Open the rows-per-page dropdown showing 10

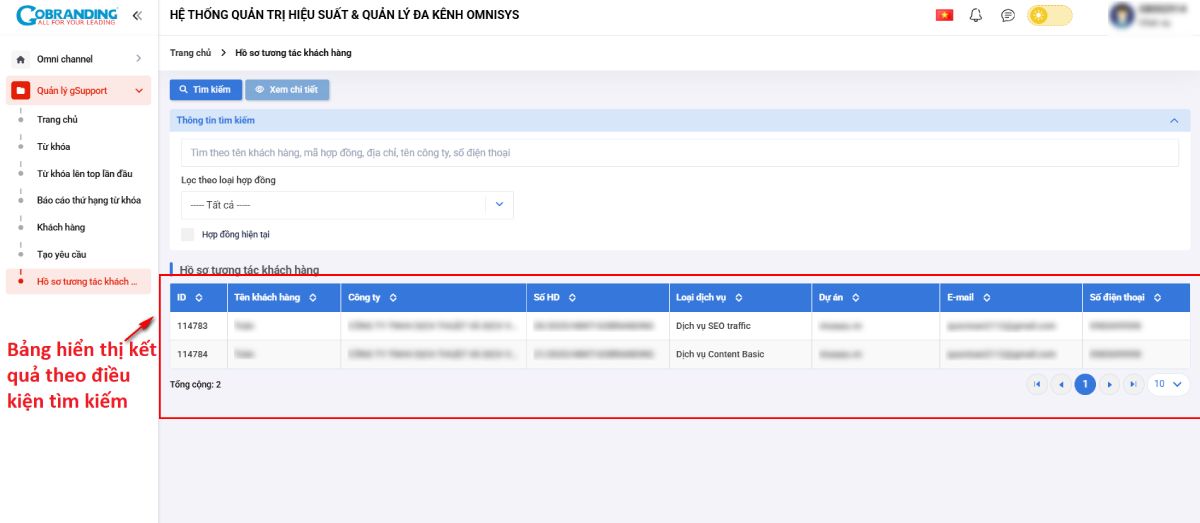click(1167, 384)
